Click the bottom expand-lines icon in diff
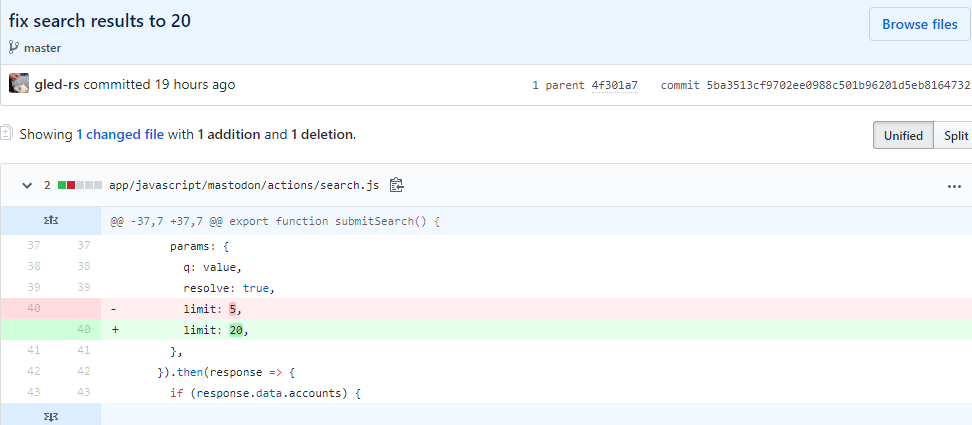 (50, 415)
